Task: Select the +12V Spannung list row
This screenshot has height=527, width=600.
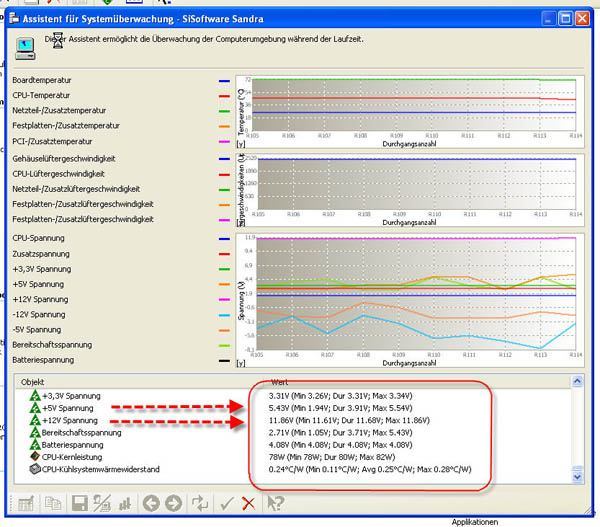Action: tap(293, 420)
